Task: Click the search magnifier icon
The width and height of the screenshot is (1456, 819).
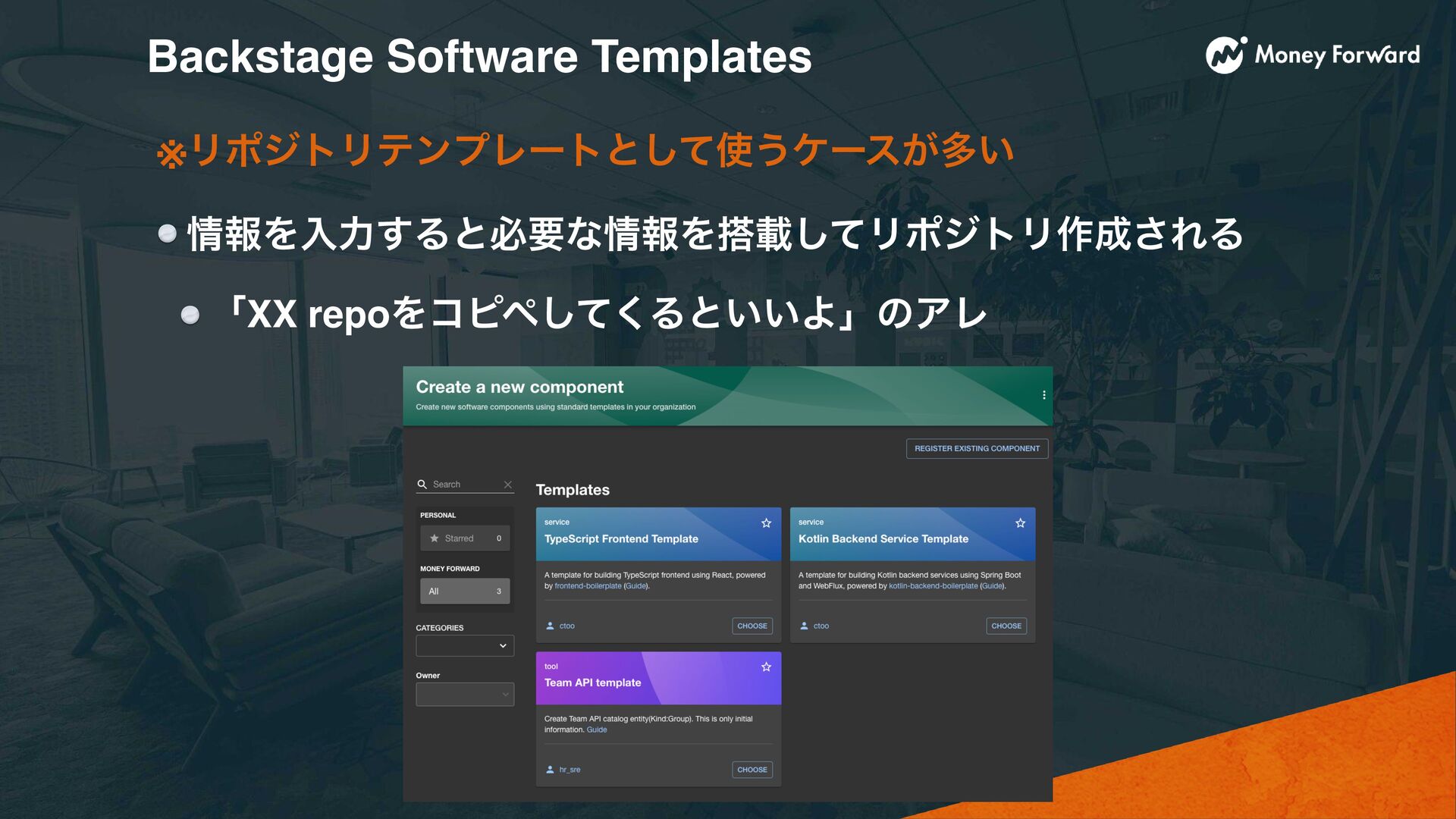Action: click(x=422, y=484)
